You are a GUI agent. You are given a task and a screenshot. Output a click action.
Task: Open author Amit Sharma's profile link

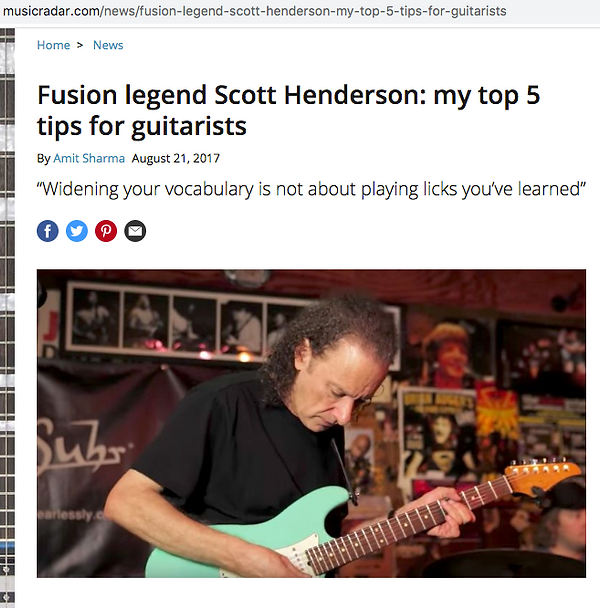click(89, 158)
